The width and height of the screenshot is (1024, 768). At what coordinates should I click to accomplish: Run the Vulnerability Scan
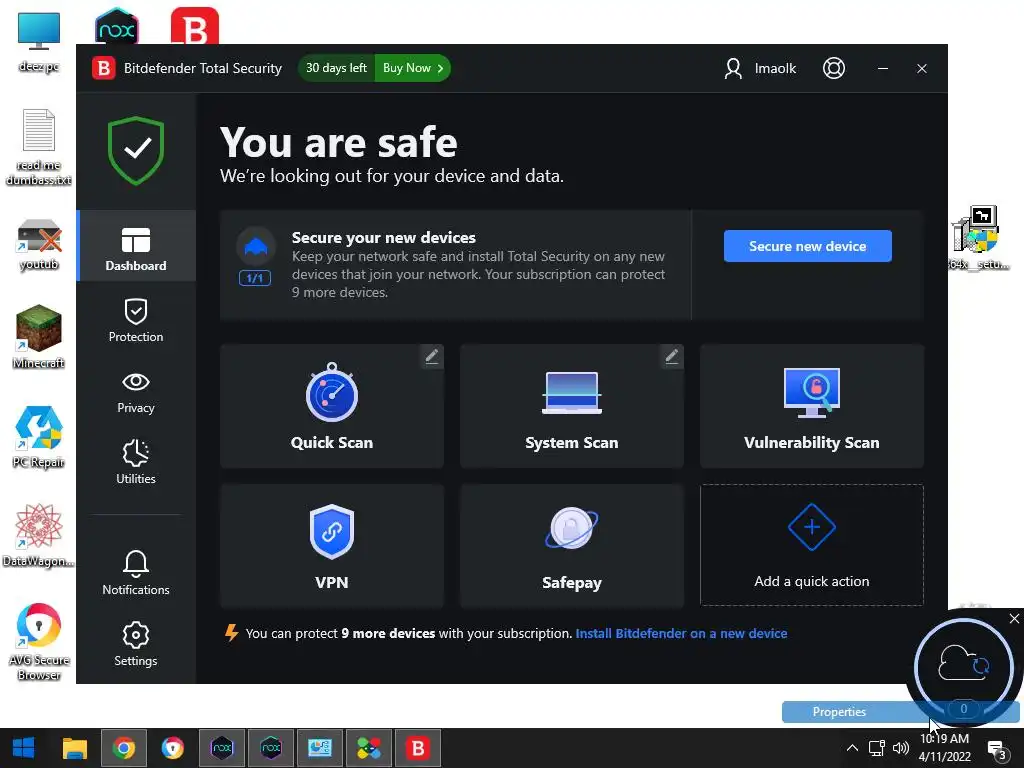[811, 406]
